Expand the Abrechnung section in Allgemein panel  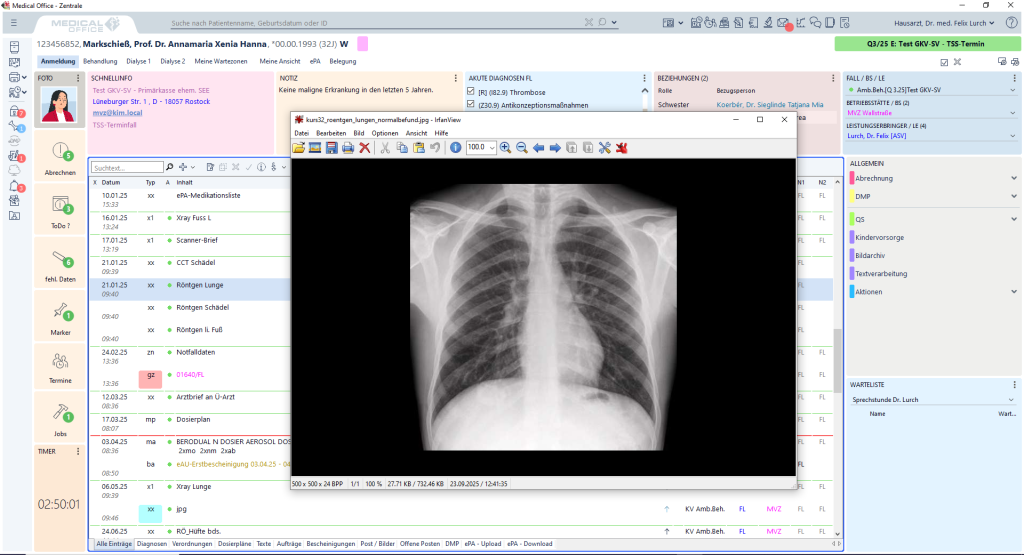(1015, 178)
